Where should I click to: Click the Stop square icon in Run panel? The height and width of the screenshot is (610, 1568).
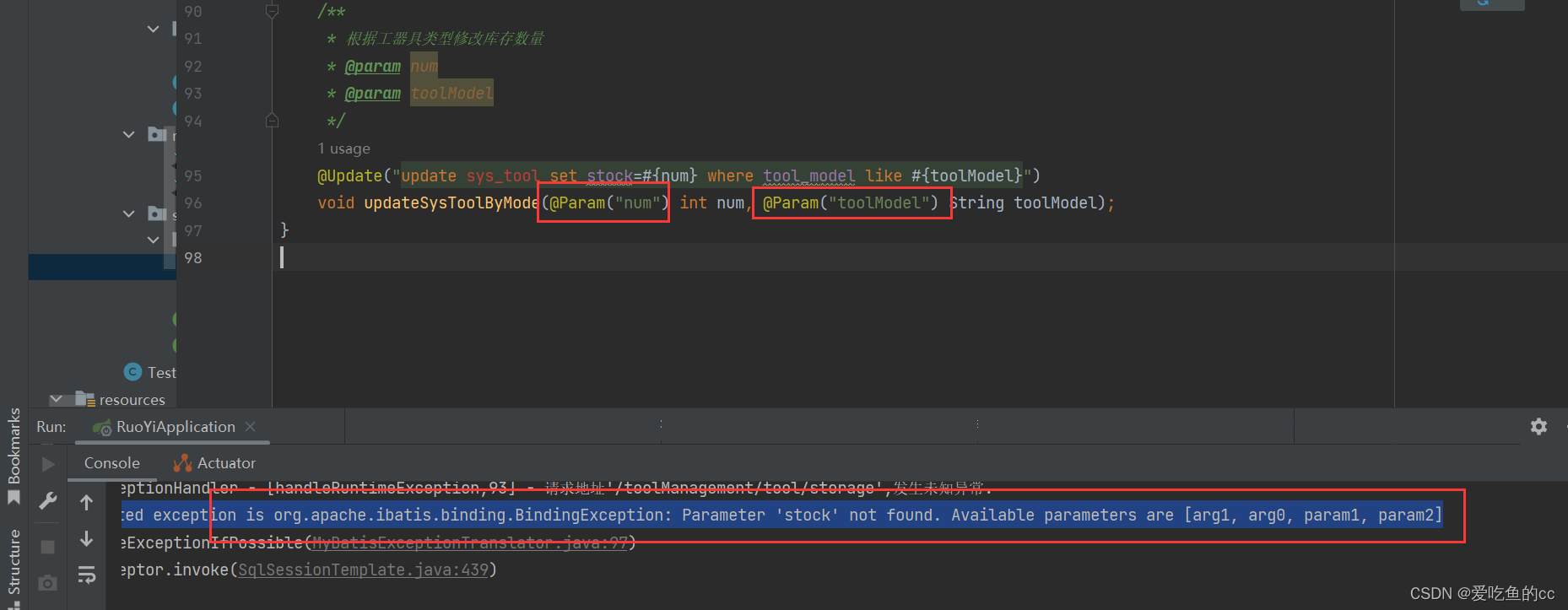click(48, 547)
